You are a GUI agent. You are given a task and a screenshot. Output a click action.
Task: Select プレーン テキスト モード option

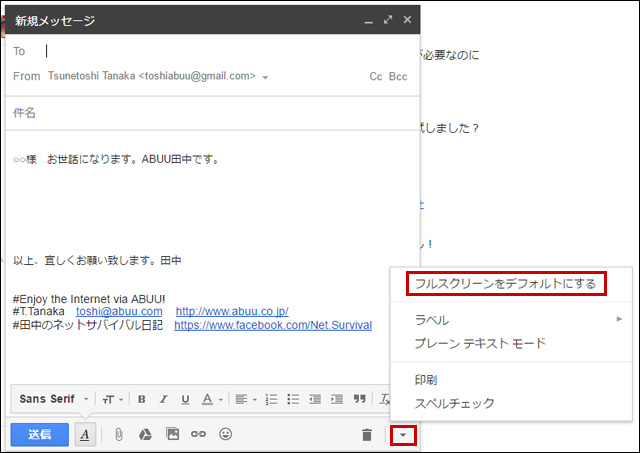click(x=511, y=343)
